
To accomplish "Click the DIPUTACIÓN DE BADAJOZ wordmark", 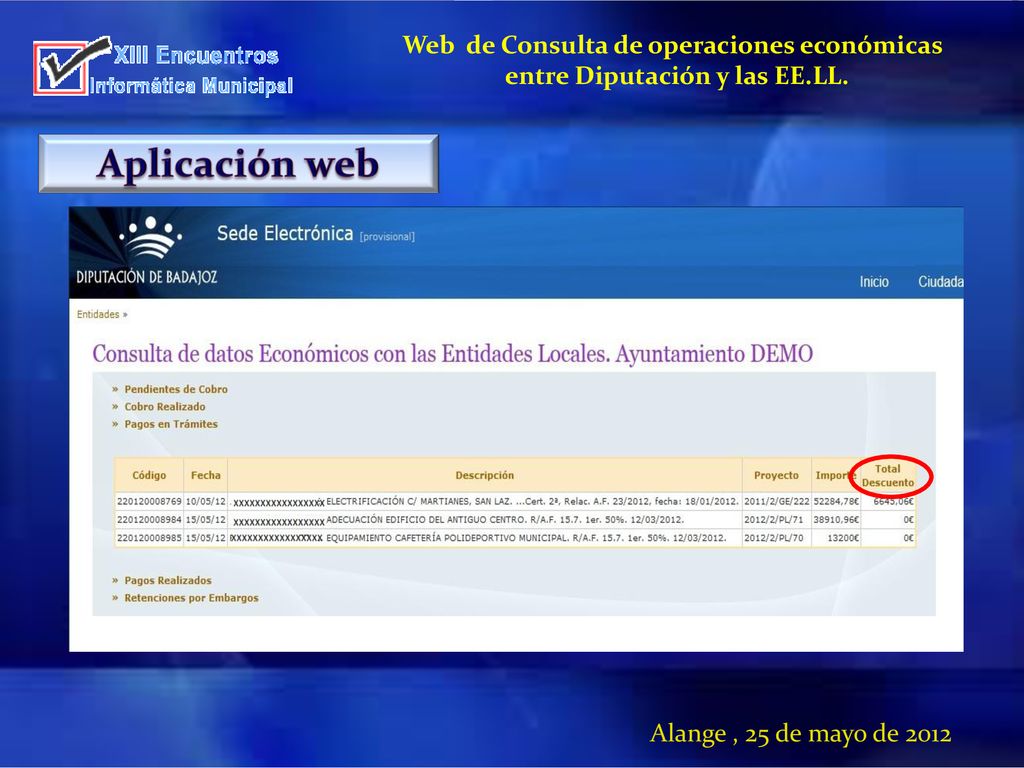I will coord(146,277).
